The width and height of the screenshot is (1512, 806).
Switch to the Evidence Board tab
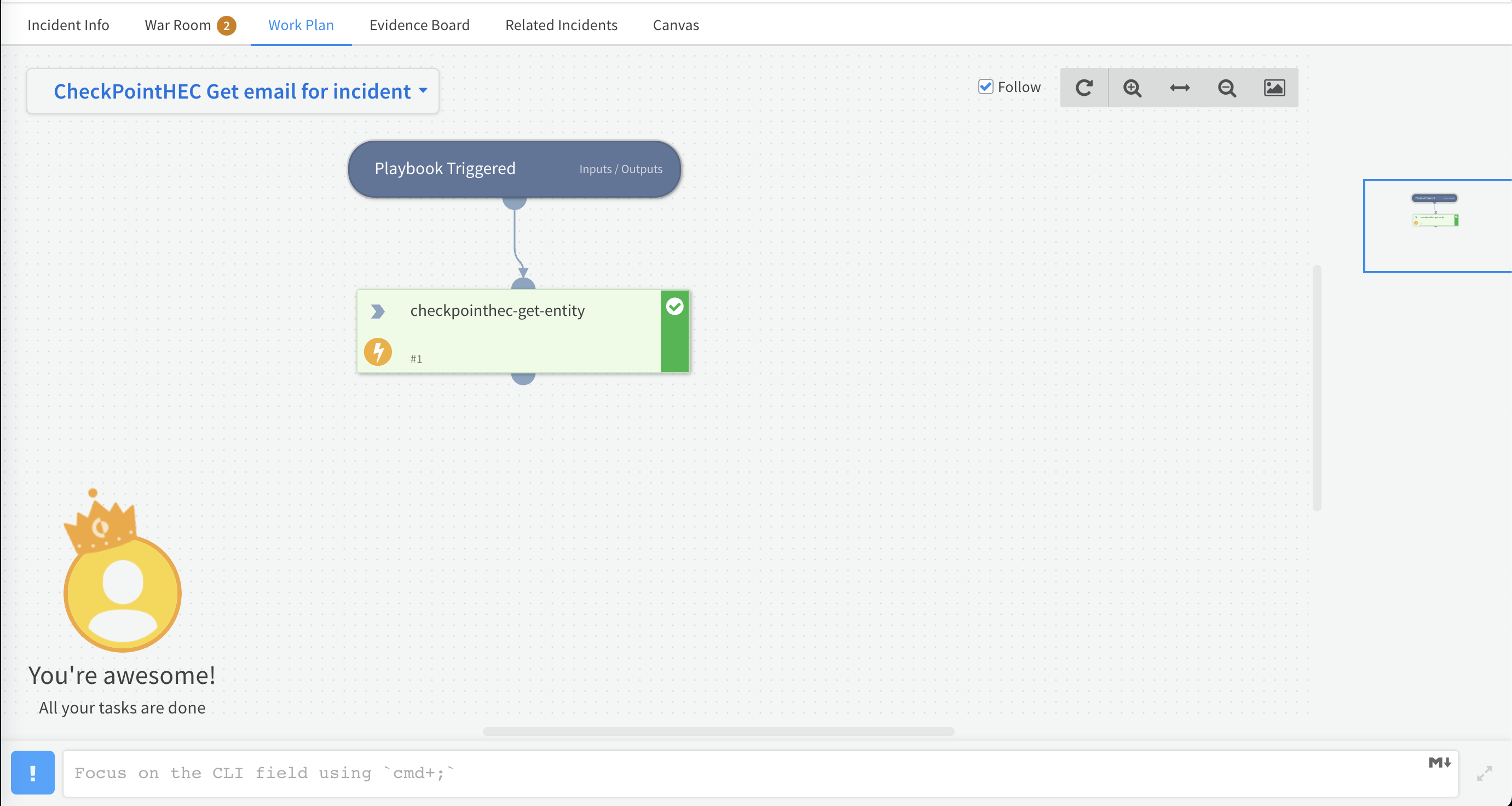419,25
